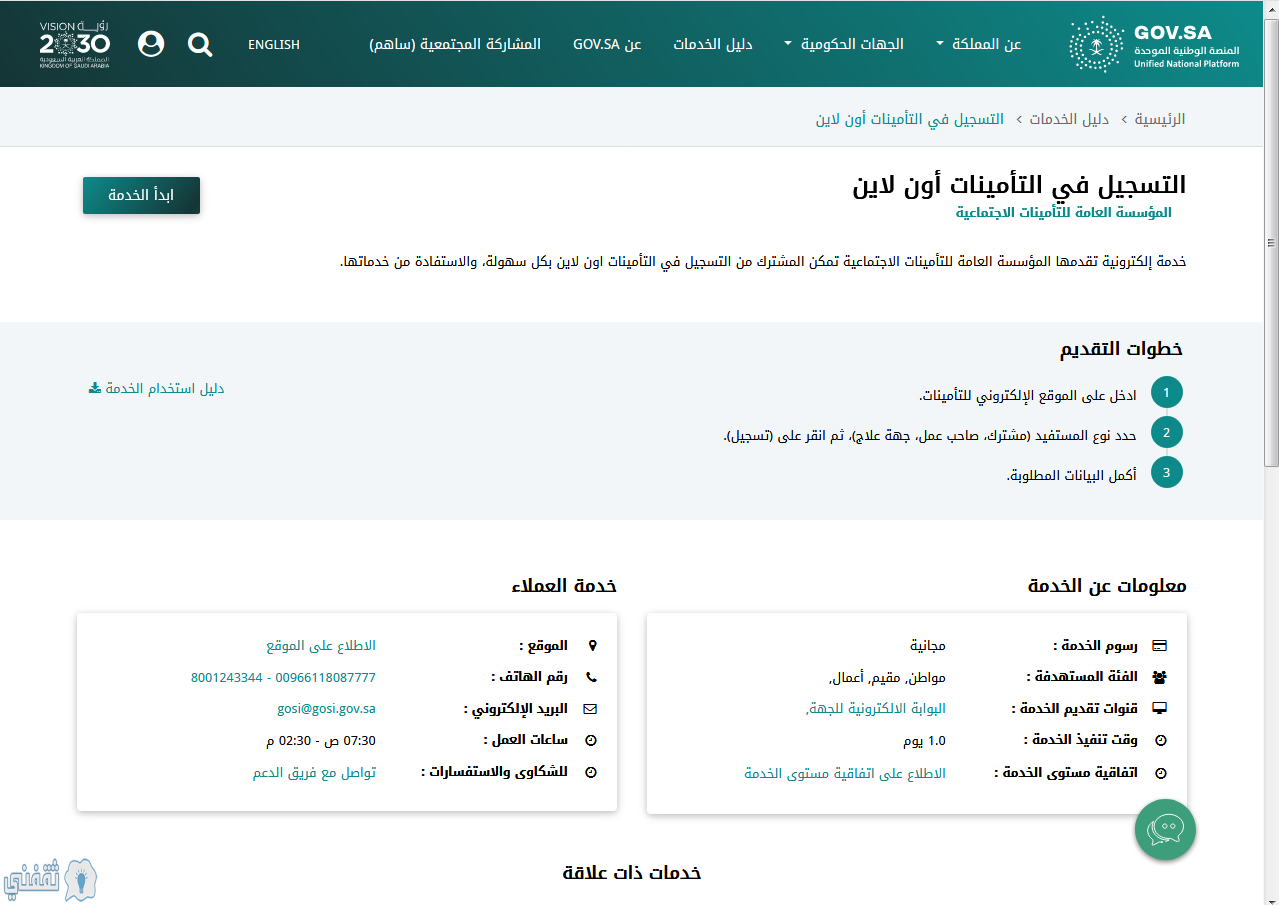Open الاطلاع على اتفاقية مستوى الخدمة link
1279x905 pixels.
click(x=845, y=773)
